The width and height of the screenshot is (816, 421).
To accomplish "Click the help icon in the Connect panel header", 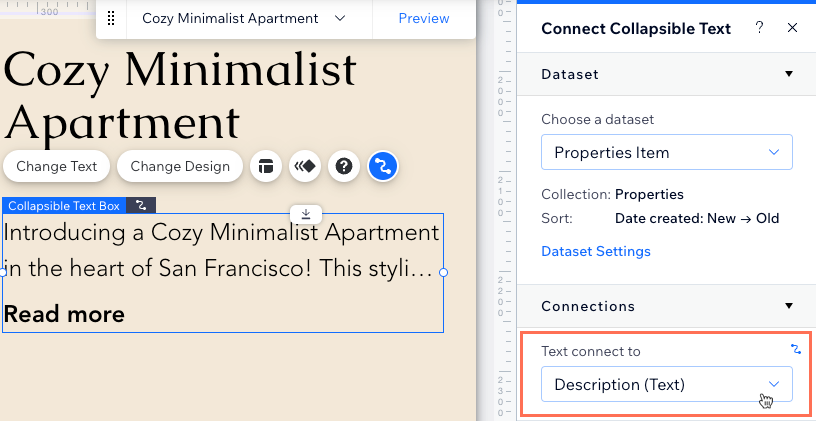I will [x=759, y=28].
